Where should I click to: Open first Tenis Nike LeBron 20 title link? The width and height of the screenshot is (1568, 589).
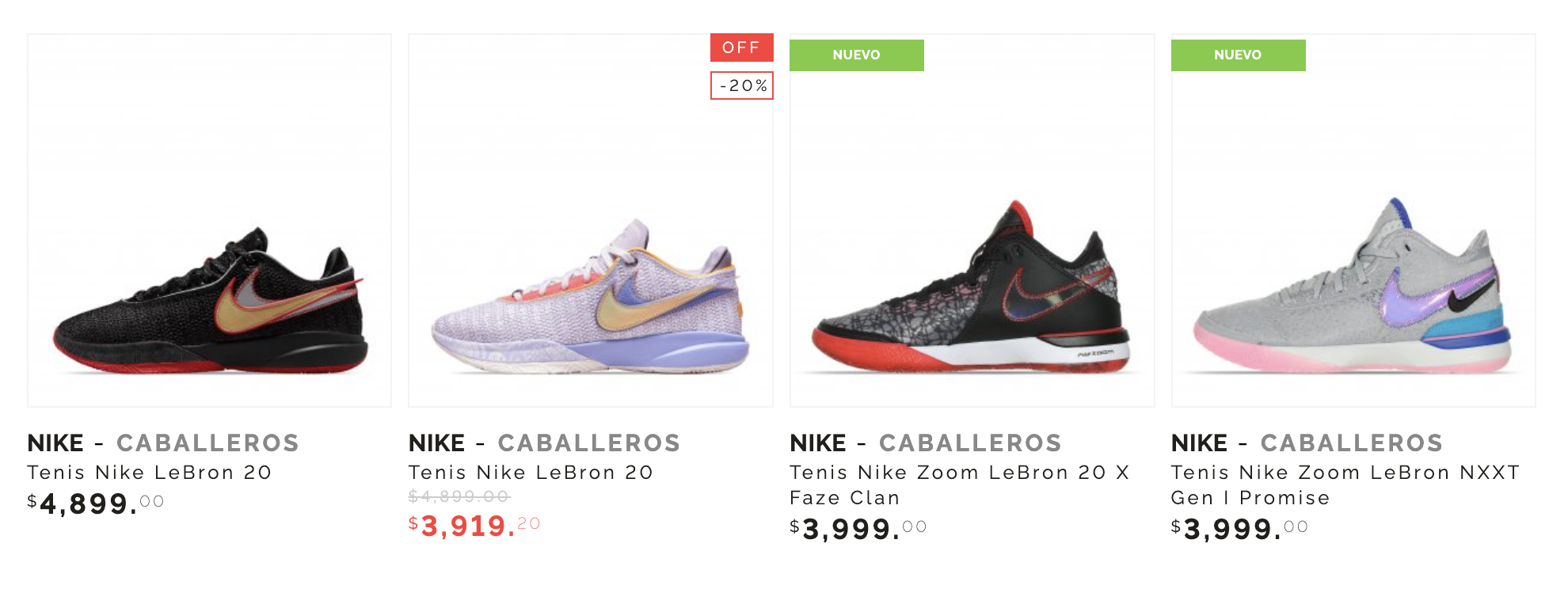(150, 473)
